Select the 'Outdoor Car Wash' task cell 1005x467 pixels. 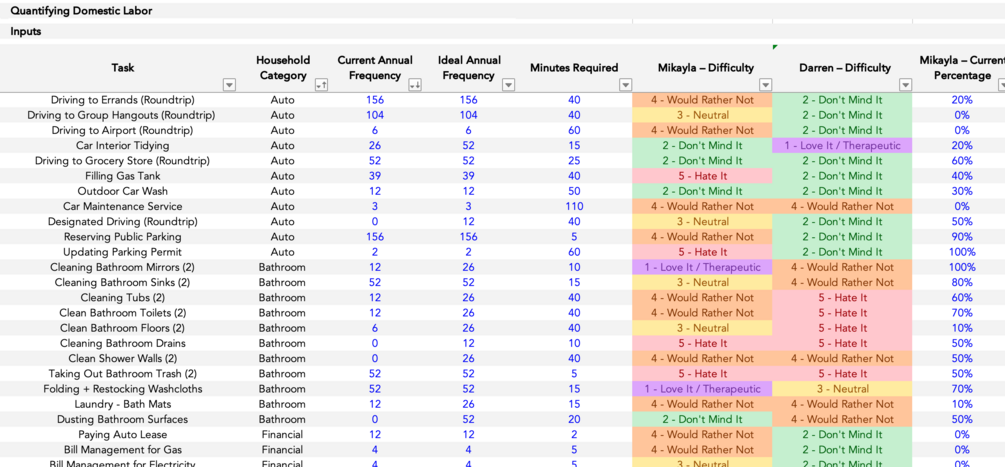tap(122, 191)
